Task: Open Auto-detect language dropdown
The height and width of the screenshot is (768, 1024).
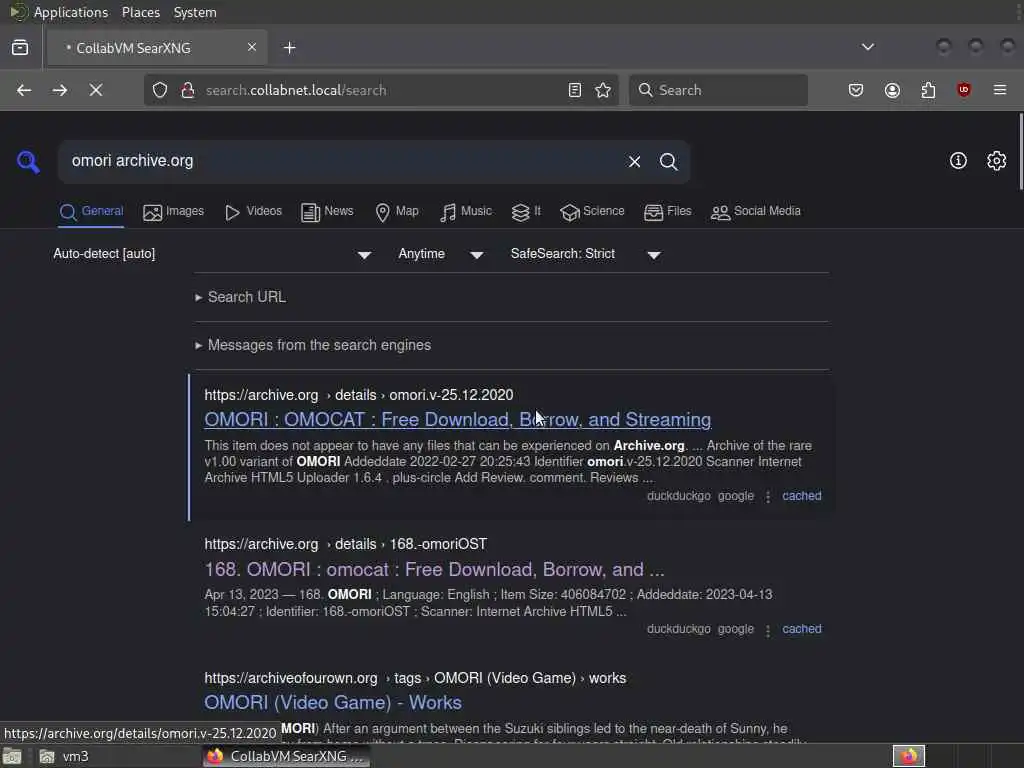Action: (212, 254)
